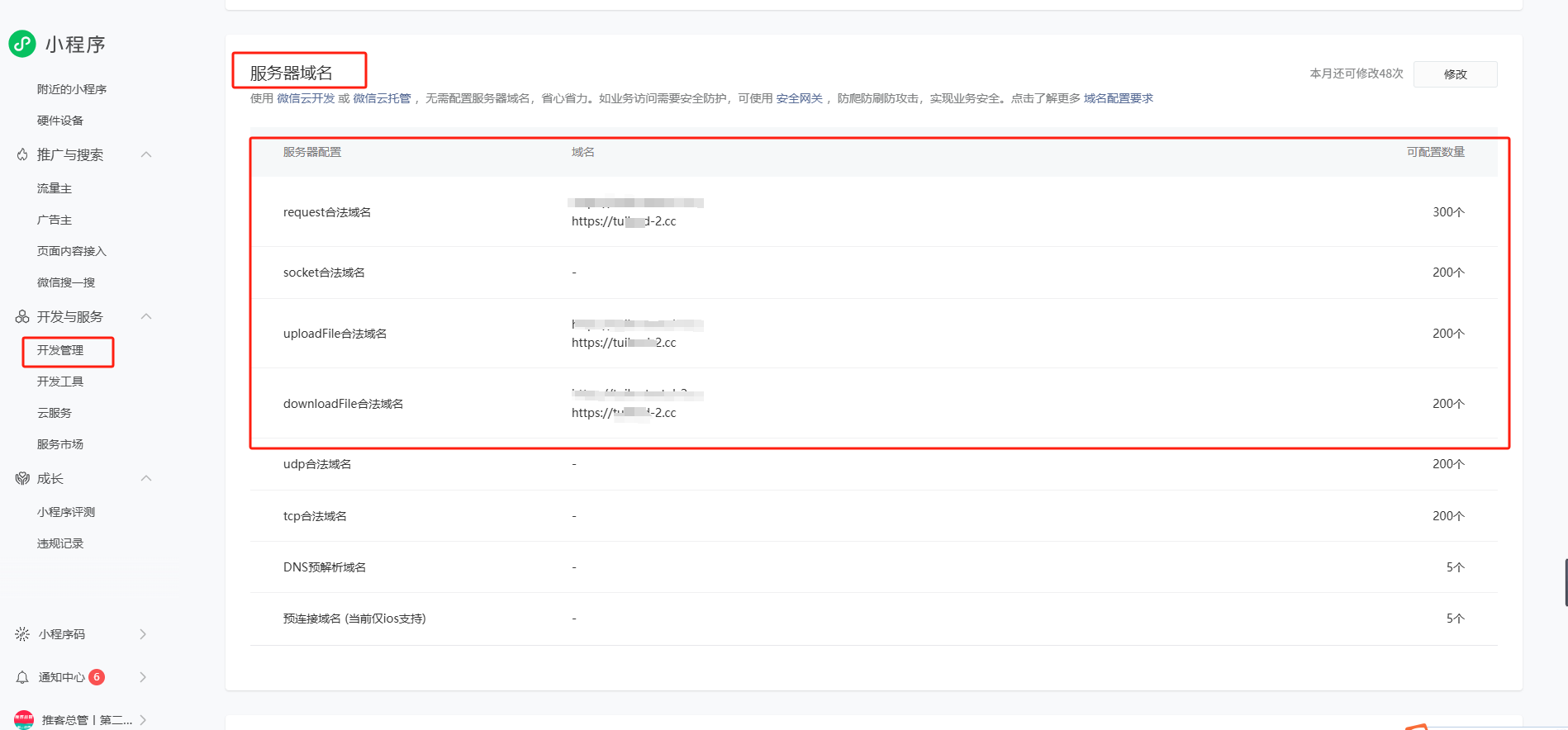Click the green Mini Program logo icon
1568x730 pixels.
coord(22,44)
